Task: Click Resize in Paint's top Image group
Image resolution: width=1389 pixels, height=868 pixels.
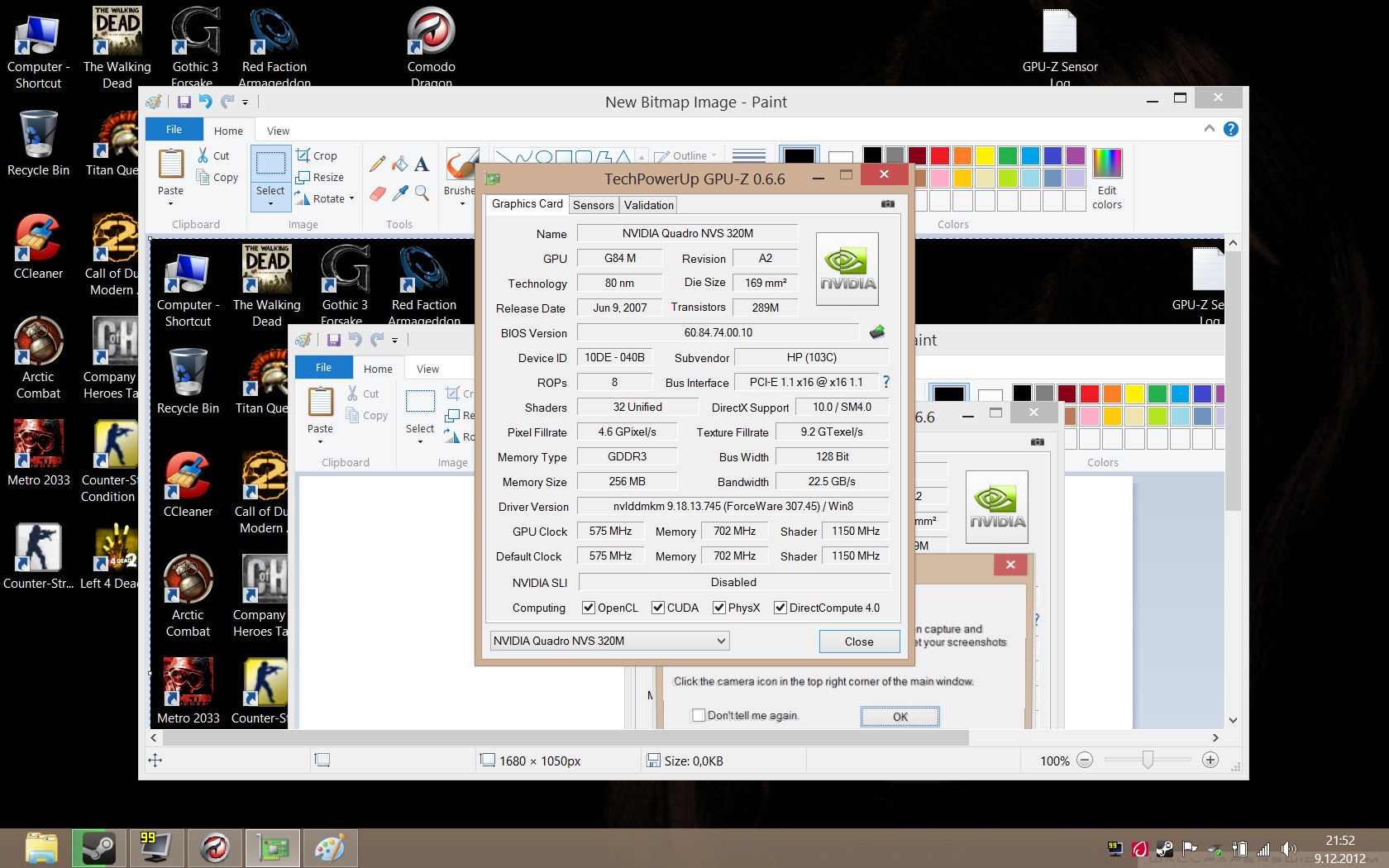Action: pos(320,177)
